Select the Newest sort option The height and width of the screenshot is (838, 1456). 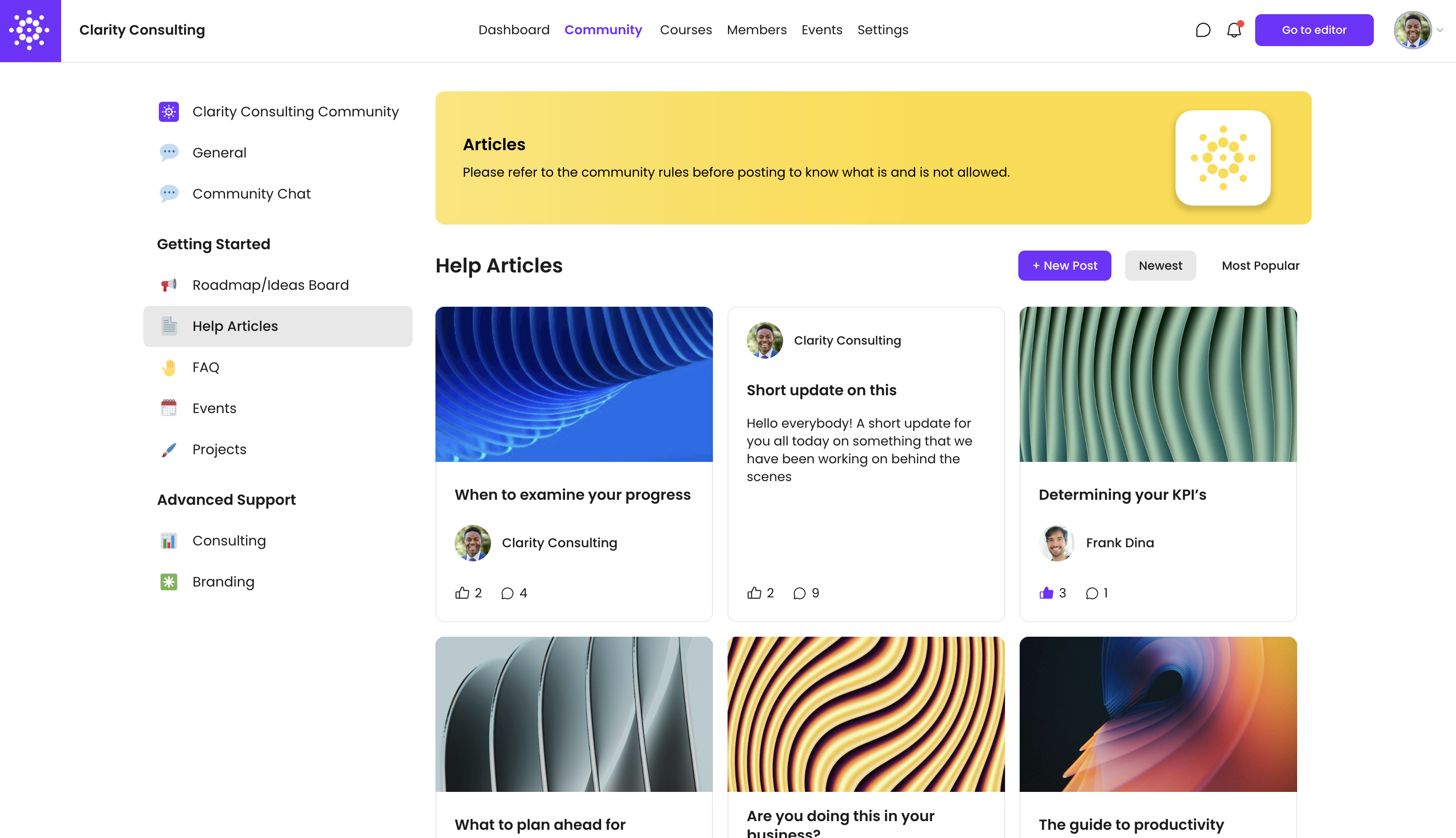(1160, 265)
